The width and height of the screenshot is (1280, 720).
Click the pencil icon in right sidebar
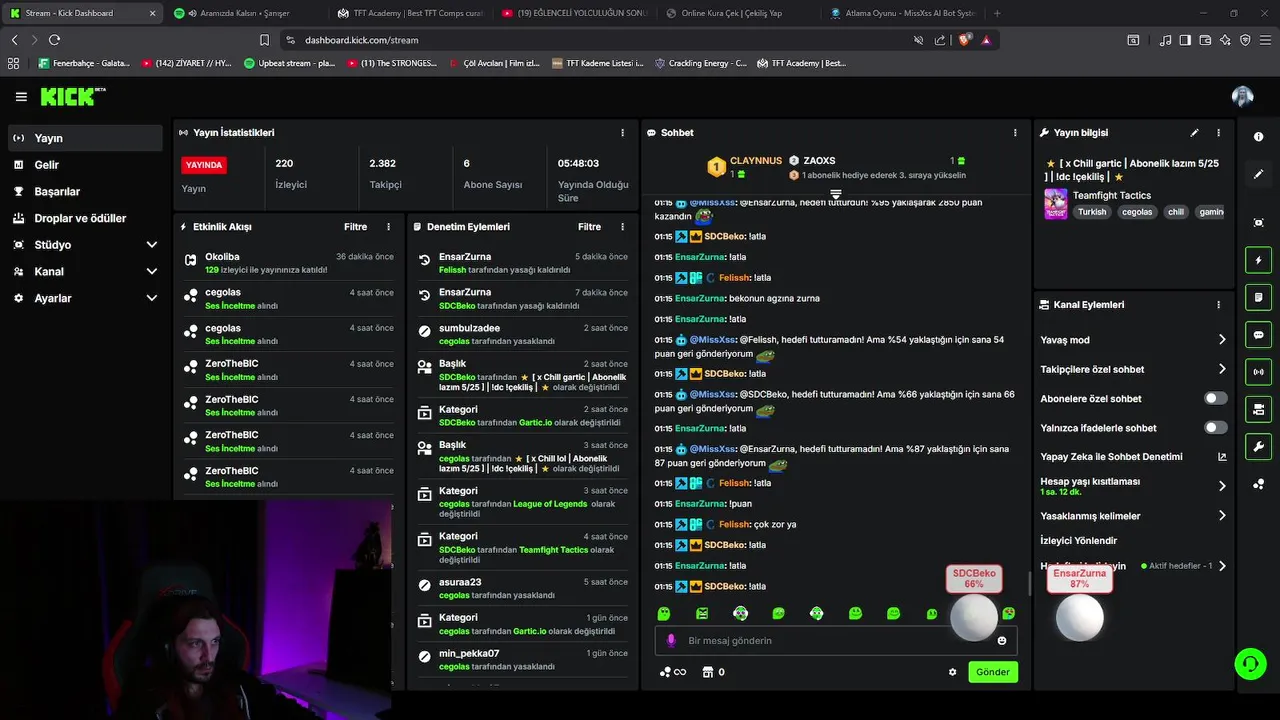tap(1258, 174)
